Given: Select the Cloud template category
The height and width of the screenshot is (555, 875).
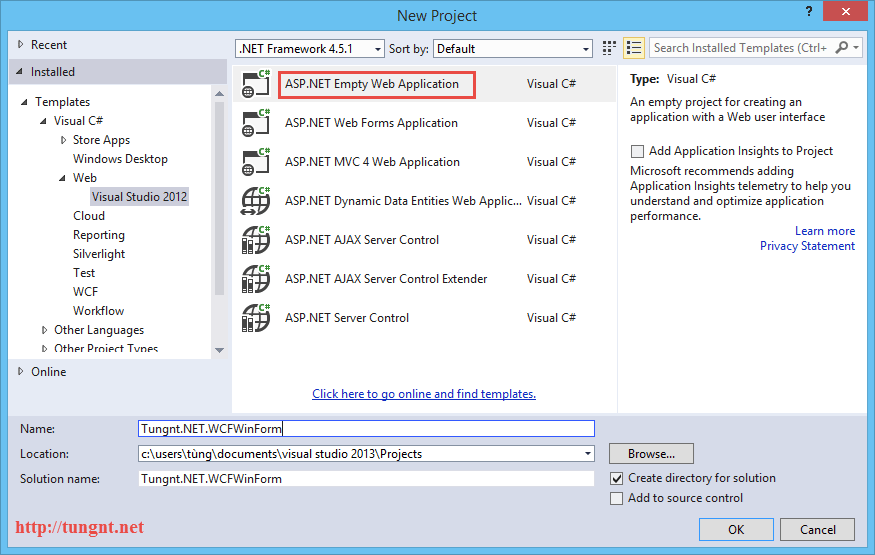Looking at the screenshot, I should click(89, 216).
